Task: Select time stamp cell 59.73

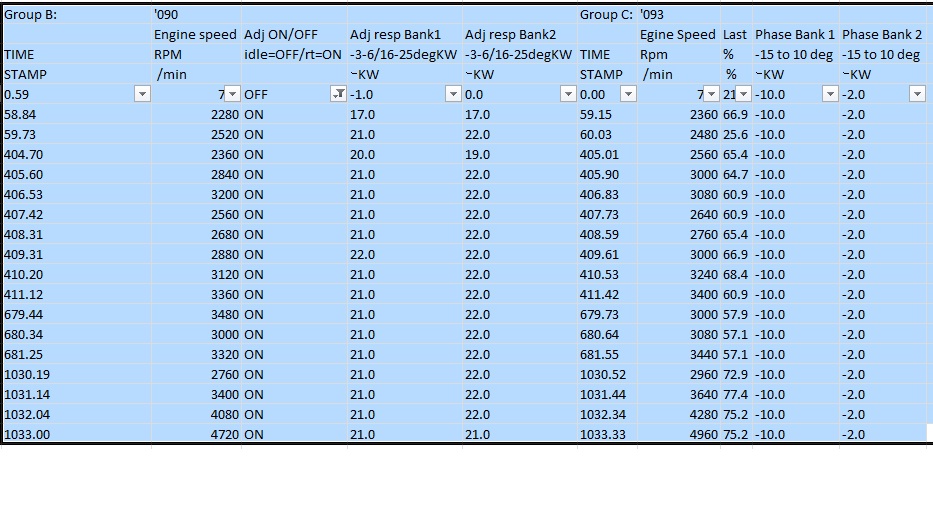Action: (77, 134)
